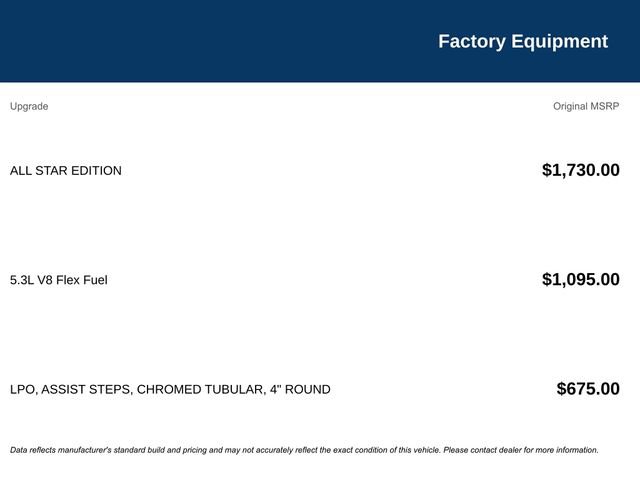Viewport: 640px width, 480px height.
Task: Select the Original MSRP column label
Action: coord(586,106)
